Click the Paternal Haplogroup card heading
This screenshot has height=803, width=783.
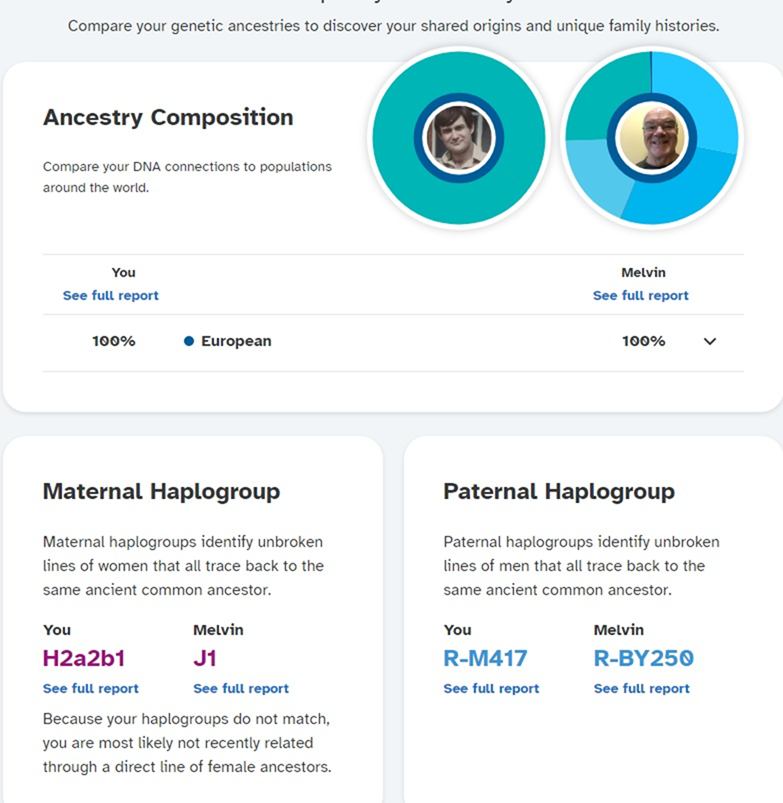click(x=559, y=492)
